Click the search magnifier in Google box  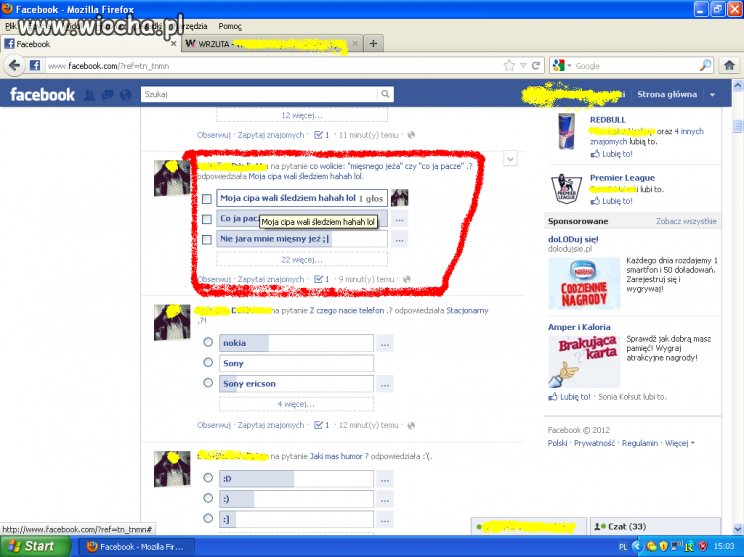point(706,65)
